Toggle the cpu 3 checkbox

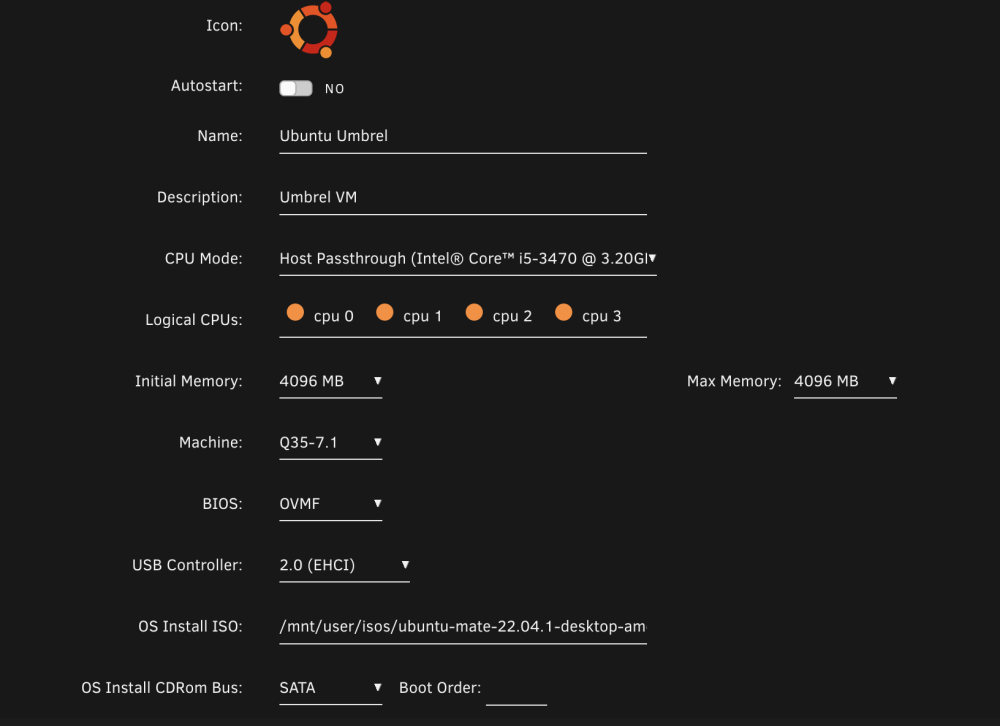[x=563, y=313]
